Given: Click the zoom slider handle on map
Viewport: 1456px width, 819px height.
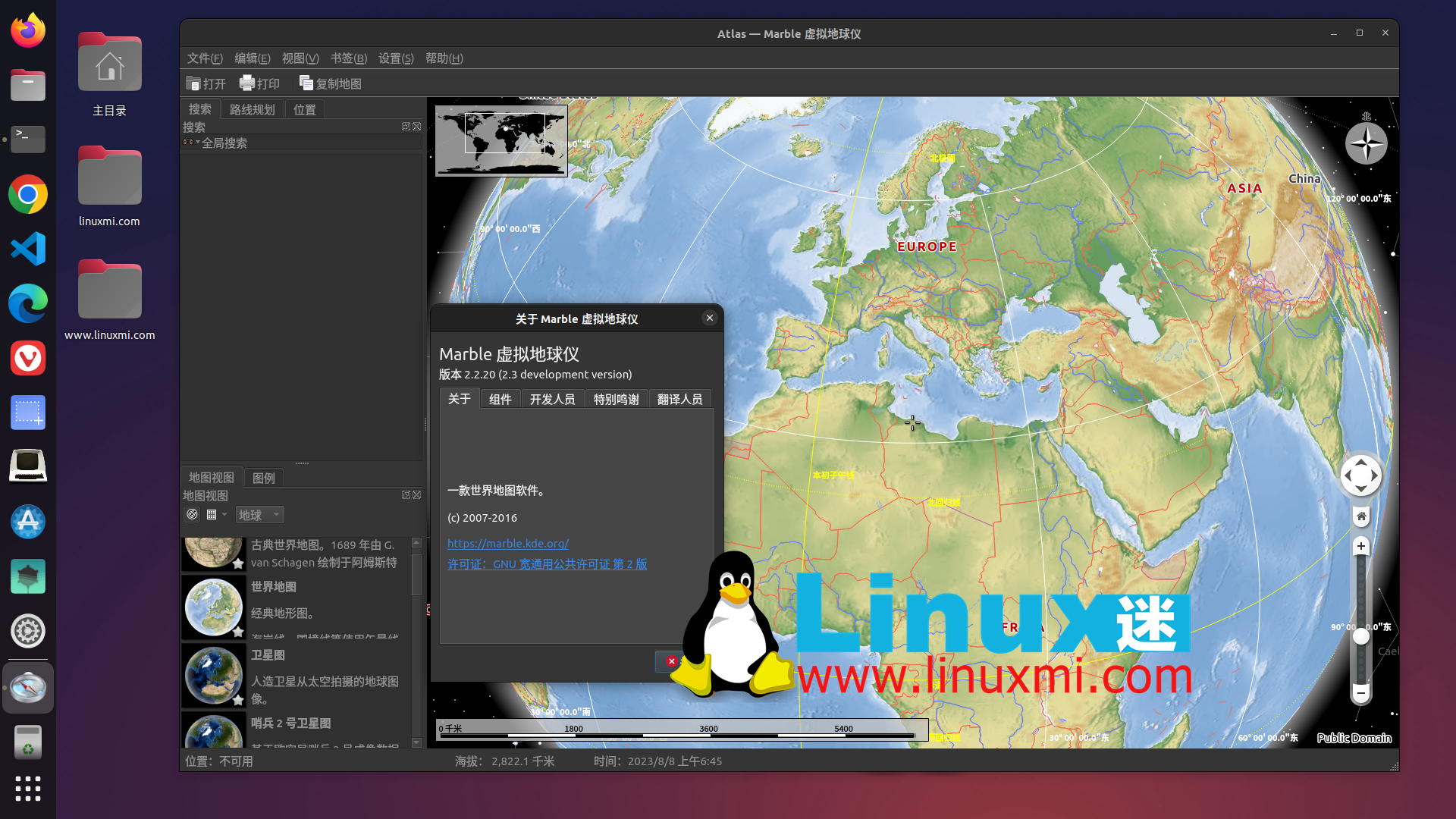Looking at the screenshot, I should (x=1361, y=637).
